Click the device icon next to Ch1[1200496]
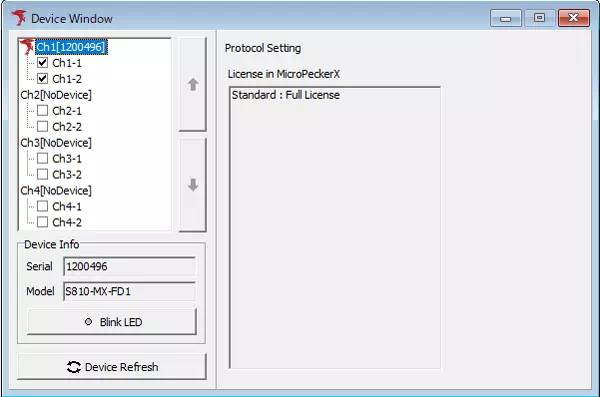This screenshot has width=600, height=397. [x=27, y=47]
